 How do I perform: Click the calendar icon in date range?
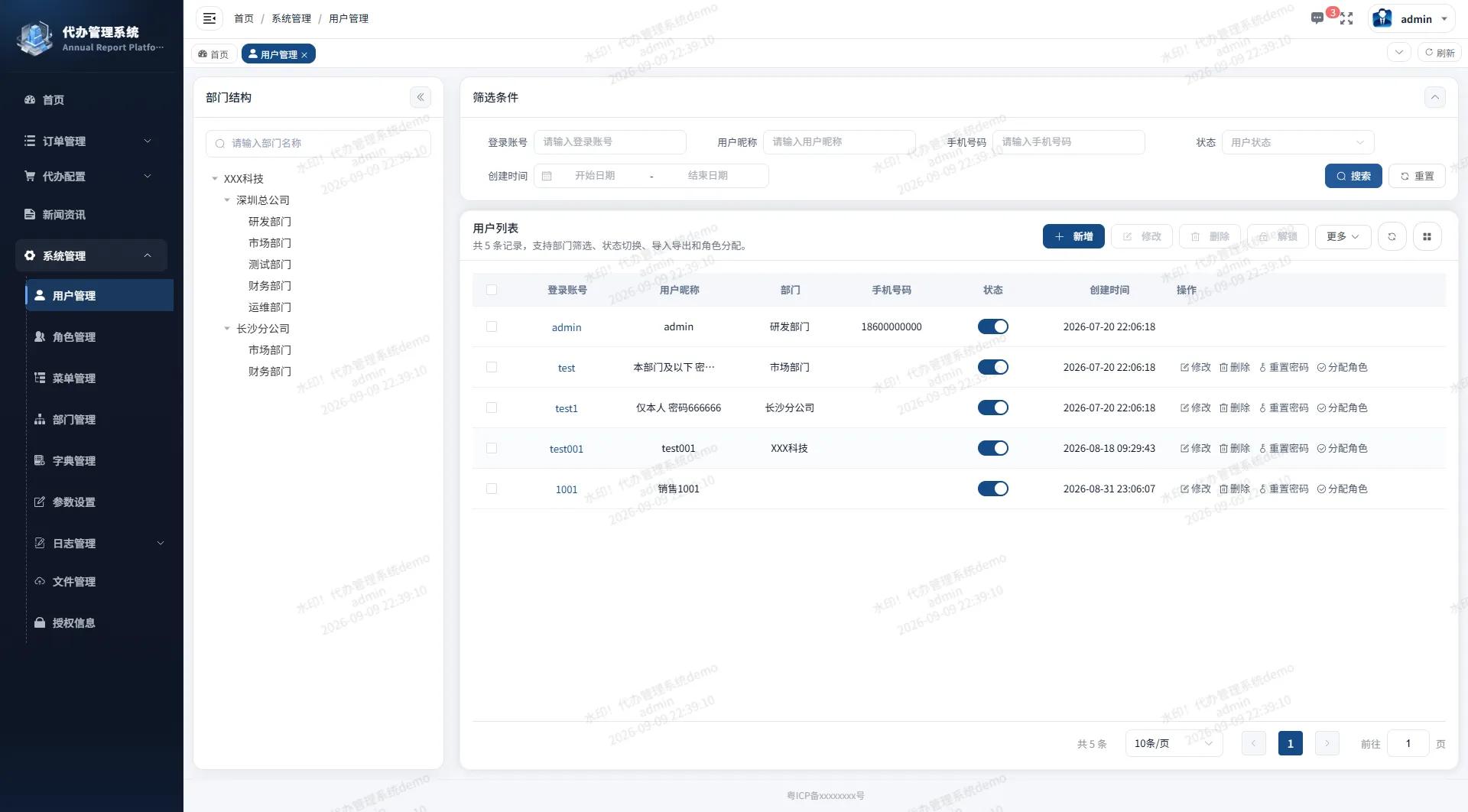tap(547, 176)
